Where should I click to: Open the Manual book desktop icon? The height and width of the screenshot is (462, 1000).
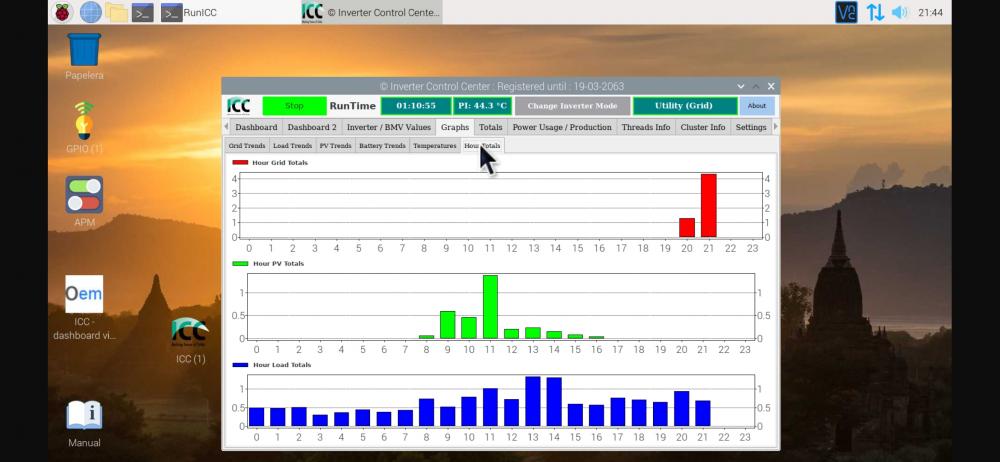point(84,423)
